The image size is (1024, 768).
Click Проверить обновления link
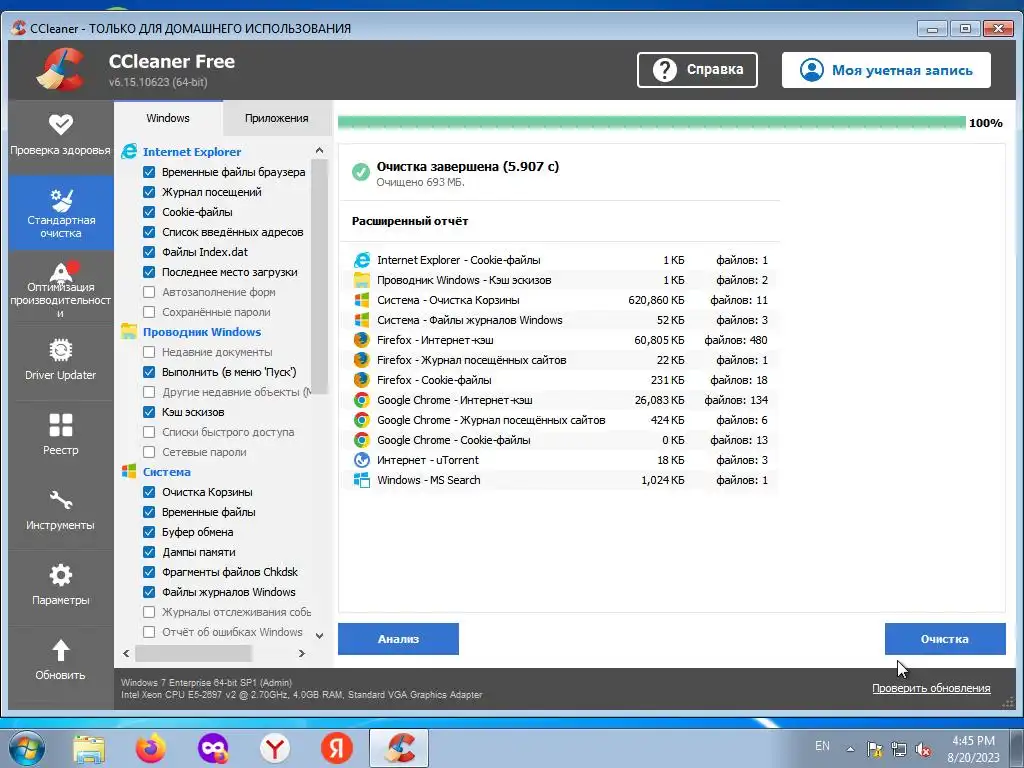(931, 688)
